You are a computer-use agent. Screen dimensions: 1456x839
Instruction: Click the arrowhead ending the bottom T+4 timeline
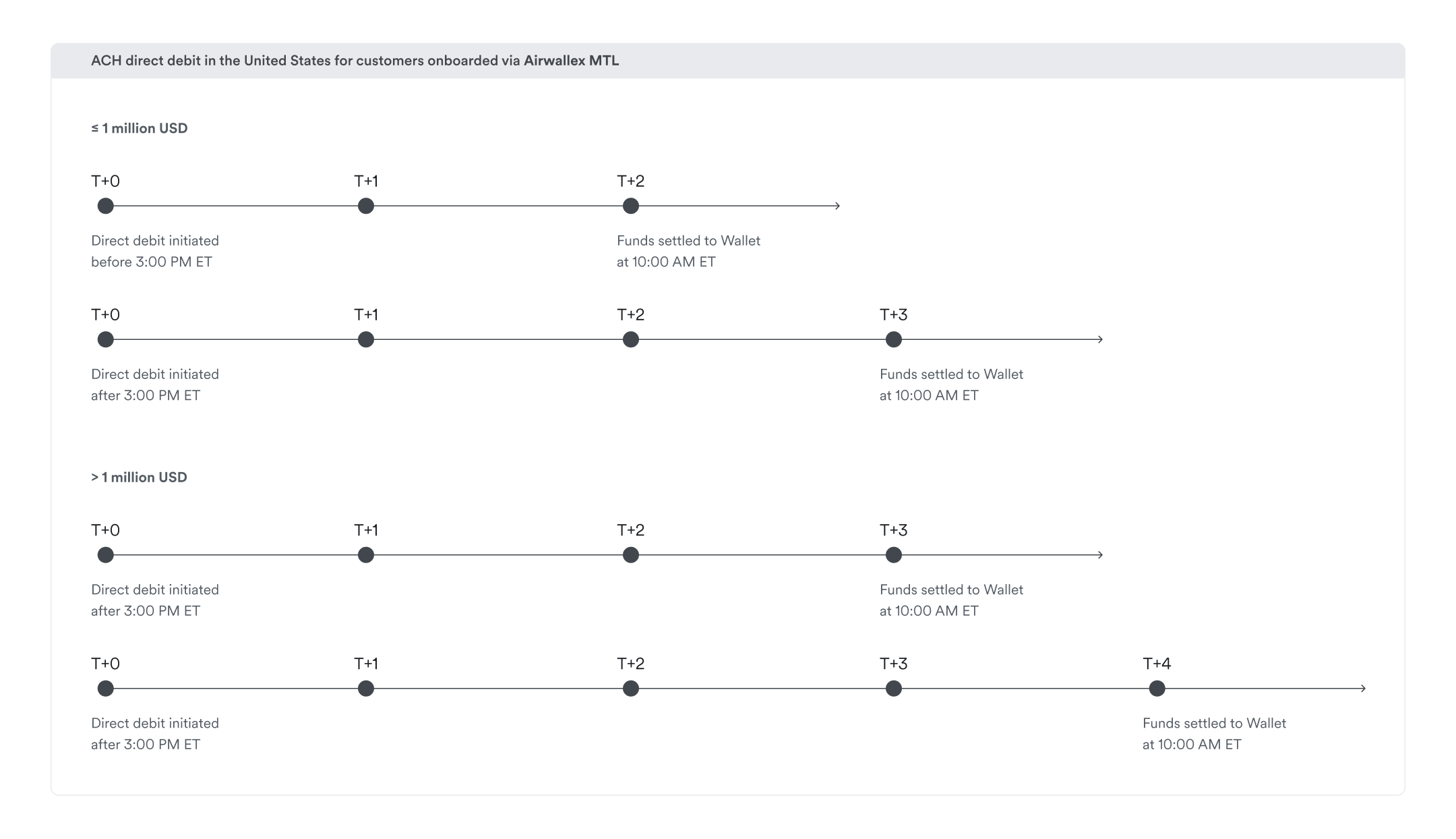point(1363,689)
